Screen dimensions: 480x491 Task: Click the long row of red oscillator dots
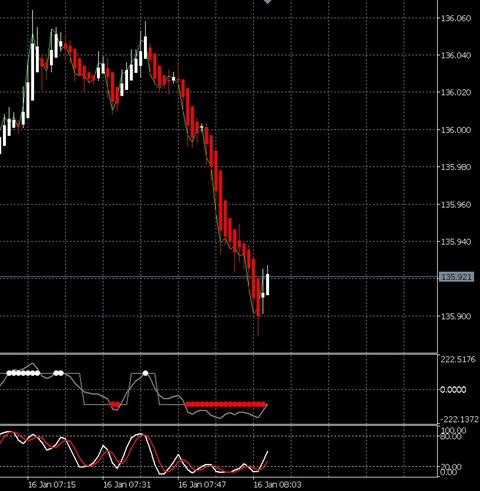[x=226, y=404]
